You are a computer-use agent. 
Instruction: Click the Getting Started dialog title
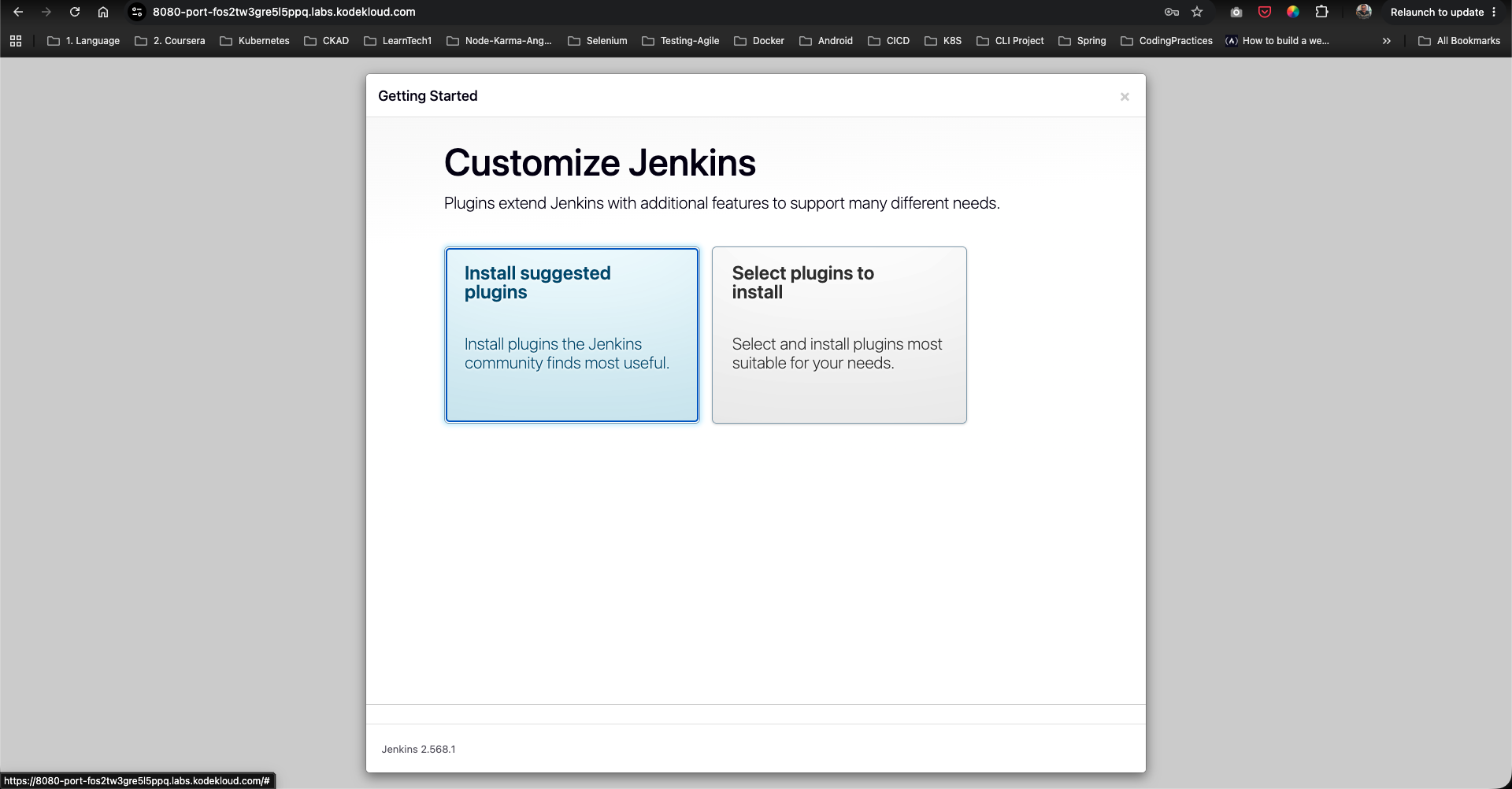tap(428, 96)
